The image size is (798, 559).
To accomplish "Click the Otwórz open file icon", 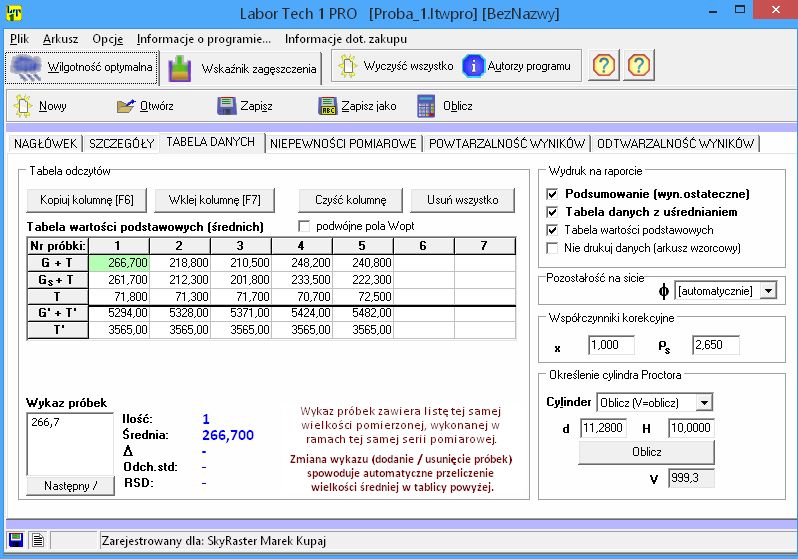I will click(x=125, y=106).
